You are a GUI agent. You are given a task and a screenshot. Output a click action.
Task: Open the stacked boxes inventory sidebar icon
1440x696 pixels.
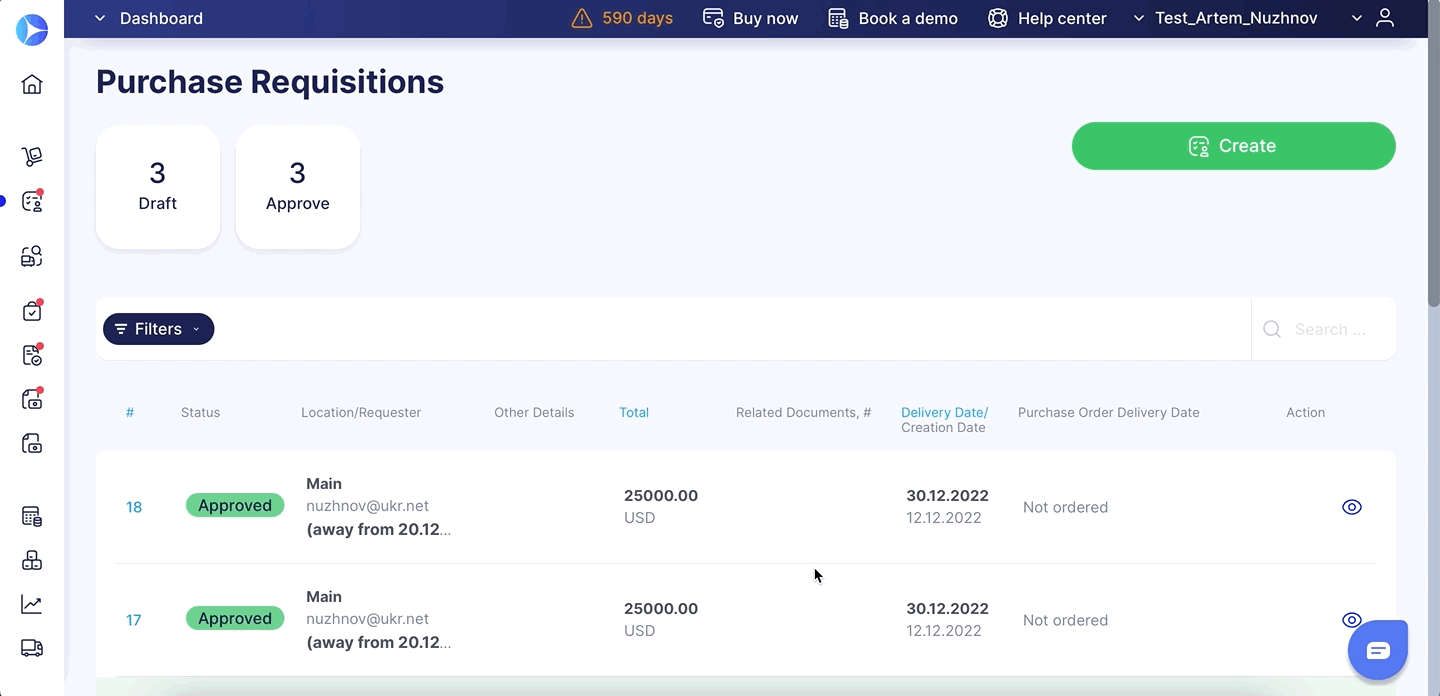[32, 561]
